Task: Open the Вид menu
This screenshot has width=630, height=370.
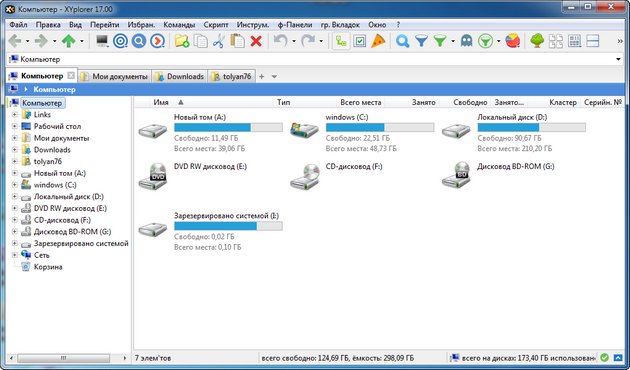Action: 76,25
